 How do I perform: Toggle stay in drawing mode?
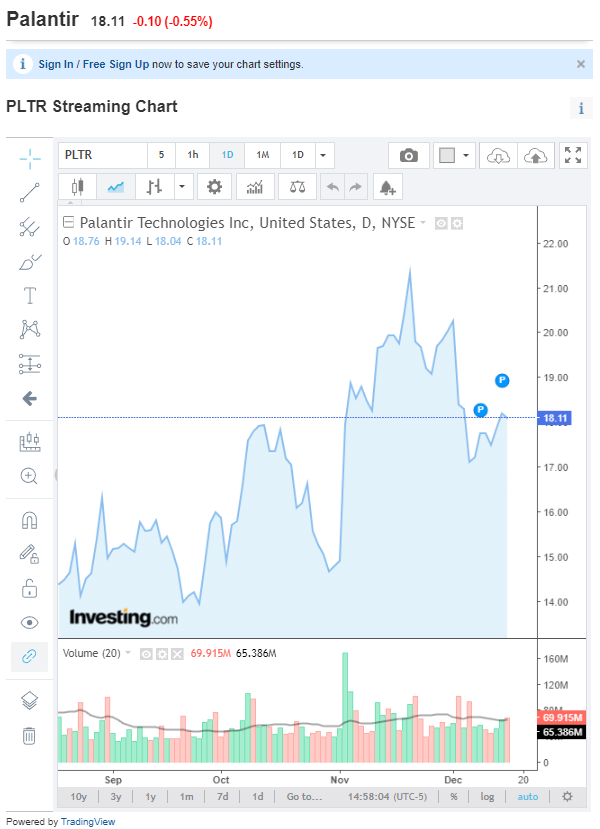point(30,554)
